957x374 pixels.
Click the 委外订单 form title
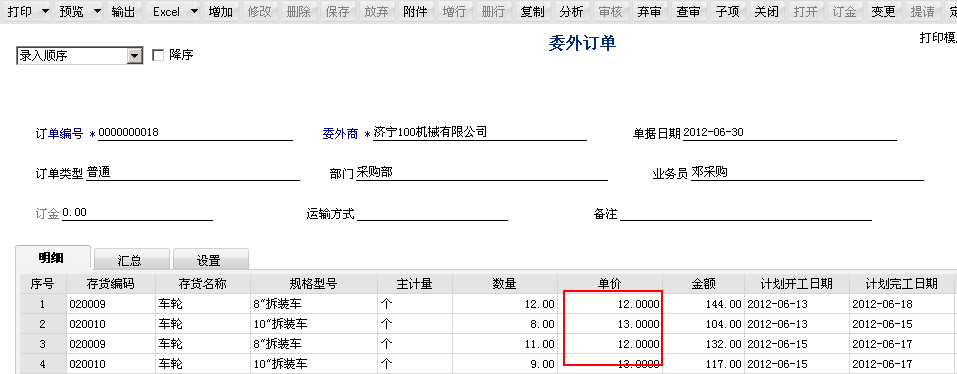[582, 44]
